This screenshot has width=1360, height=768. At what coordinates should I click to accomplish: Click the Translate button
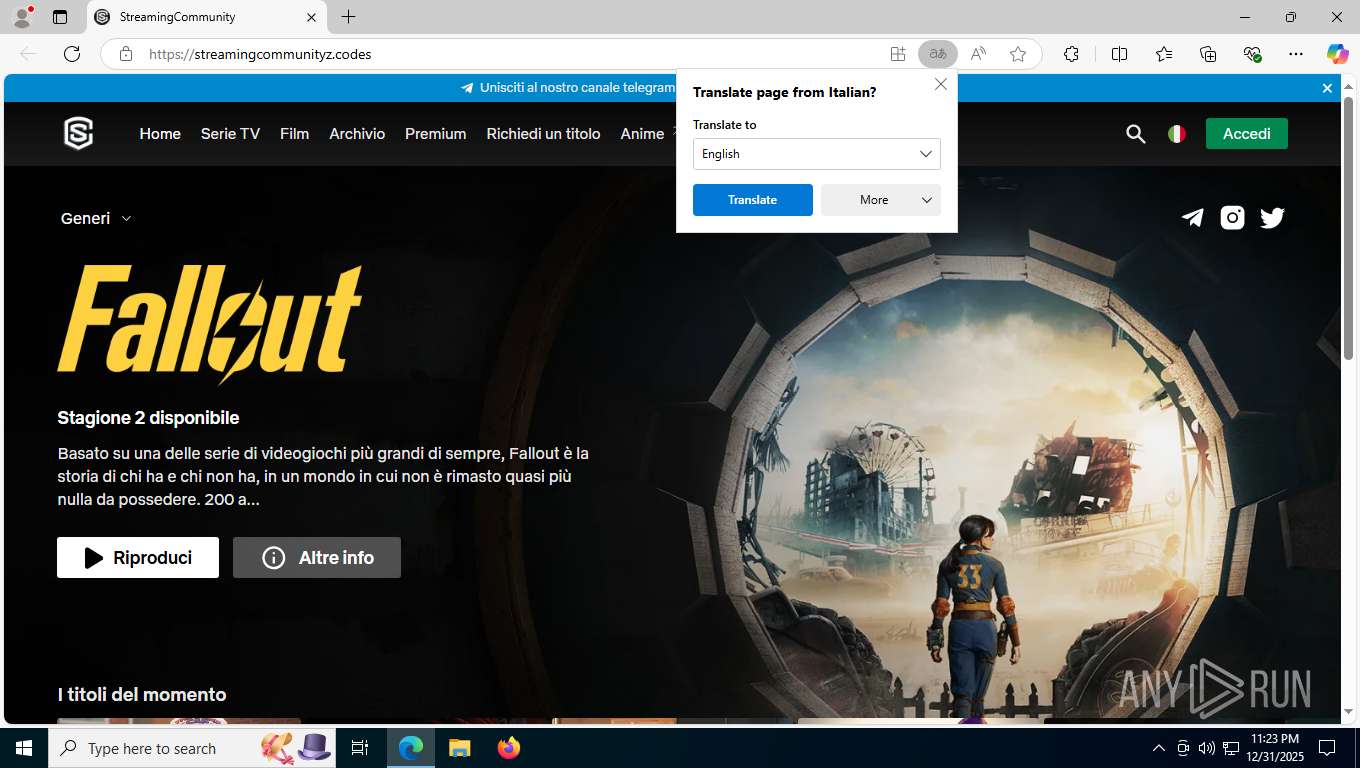point(753,200)
